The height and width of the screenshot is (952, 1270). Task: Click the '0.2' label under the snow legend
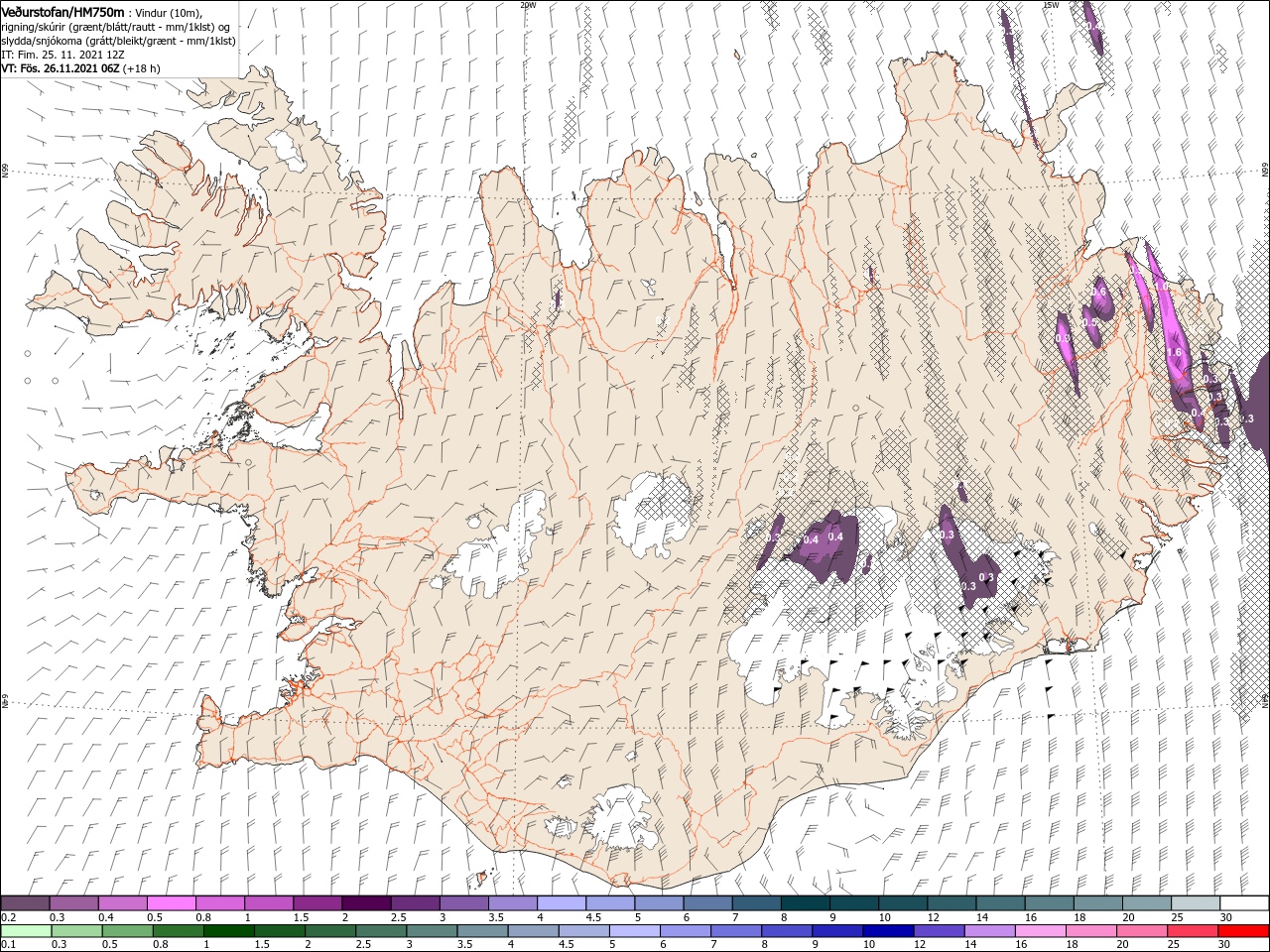point(8,917)
